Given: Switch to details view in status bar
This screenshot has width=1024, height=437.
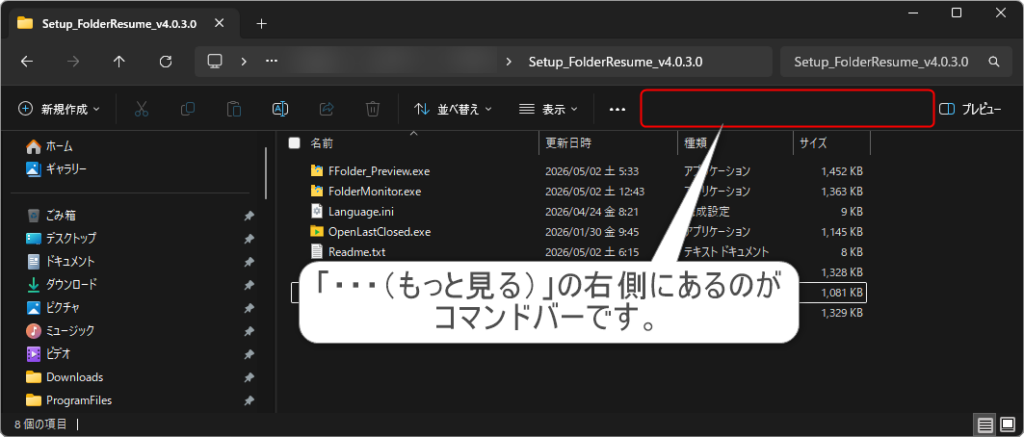Looking at the screenshot, I should [984, 425].
